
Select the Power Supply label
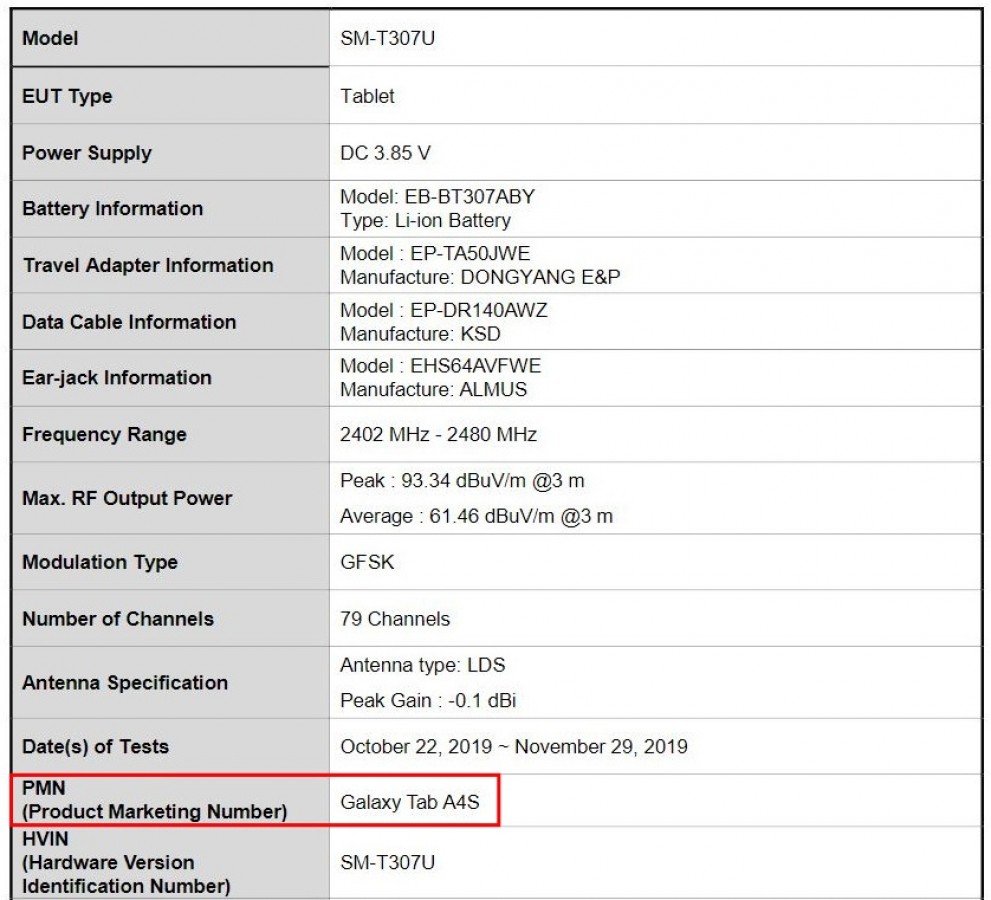tap(87, 153)
